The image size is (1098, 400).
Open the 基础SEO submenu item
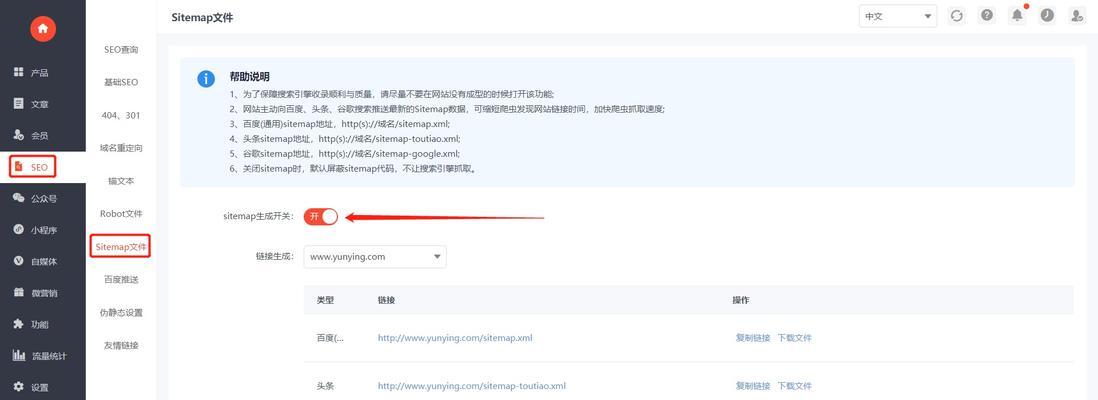pos(121,83)
